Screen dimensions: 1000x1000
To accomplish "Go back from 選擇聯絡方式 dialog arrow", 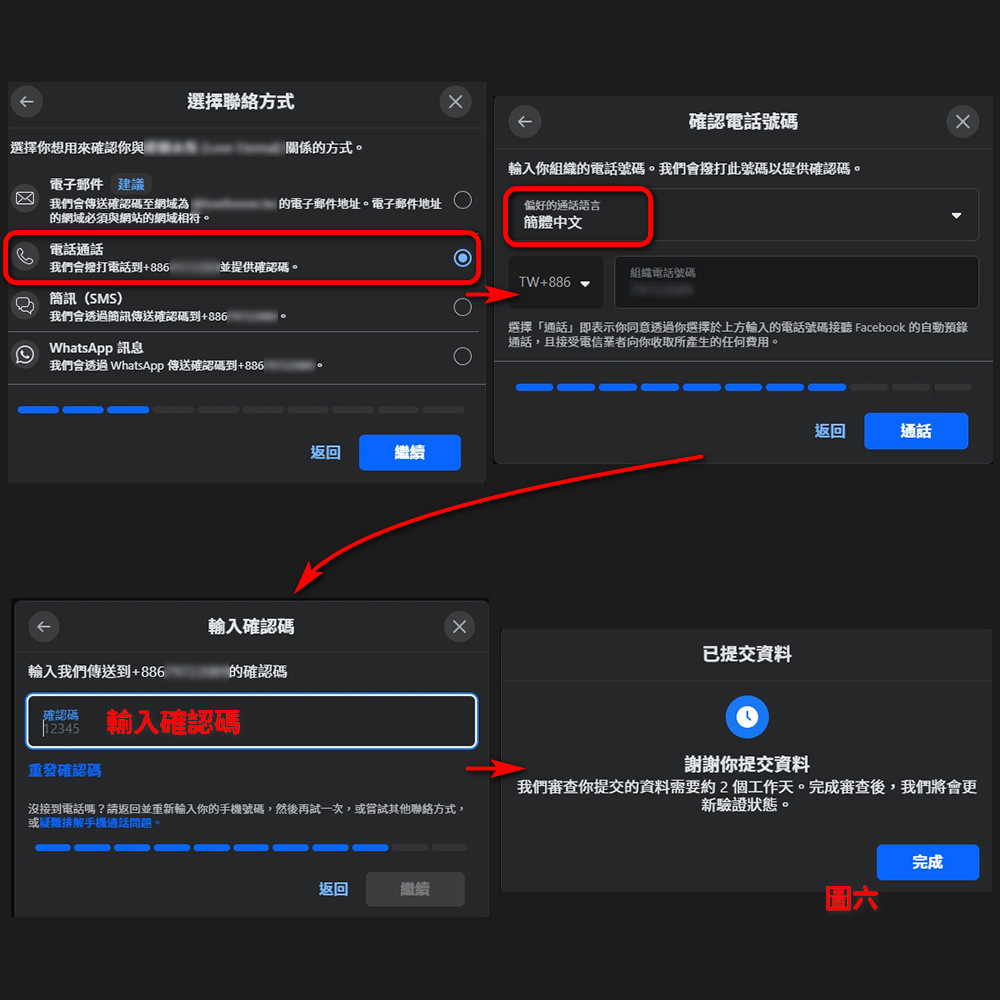I will [x=26, y=101].
